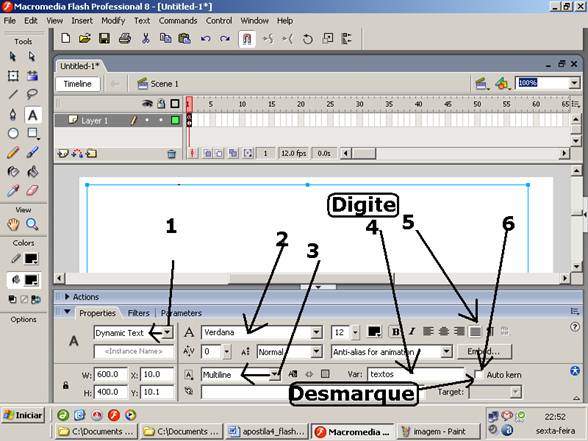The image size is (588, 441).
Task: Toggle Layer 1 lock dot
Action: coord(161,120)
